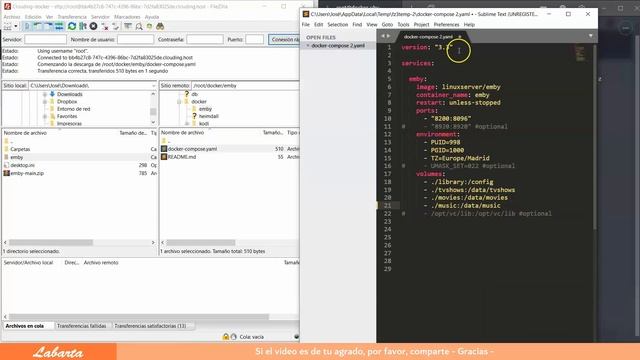Open the Archivo menu in FileZilla
This screenshot has height=360, width=640.
12,17
